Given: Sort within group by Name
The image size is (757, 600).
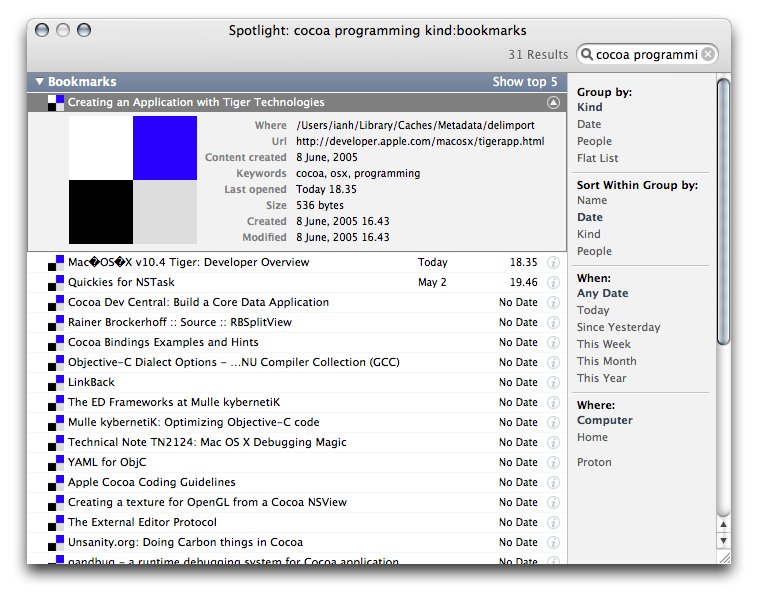Looking at the screenshot, I should point(592,200).
